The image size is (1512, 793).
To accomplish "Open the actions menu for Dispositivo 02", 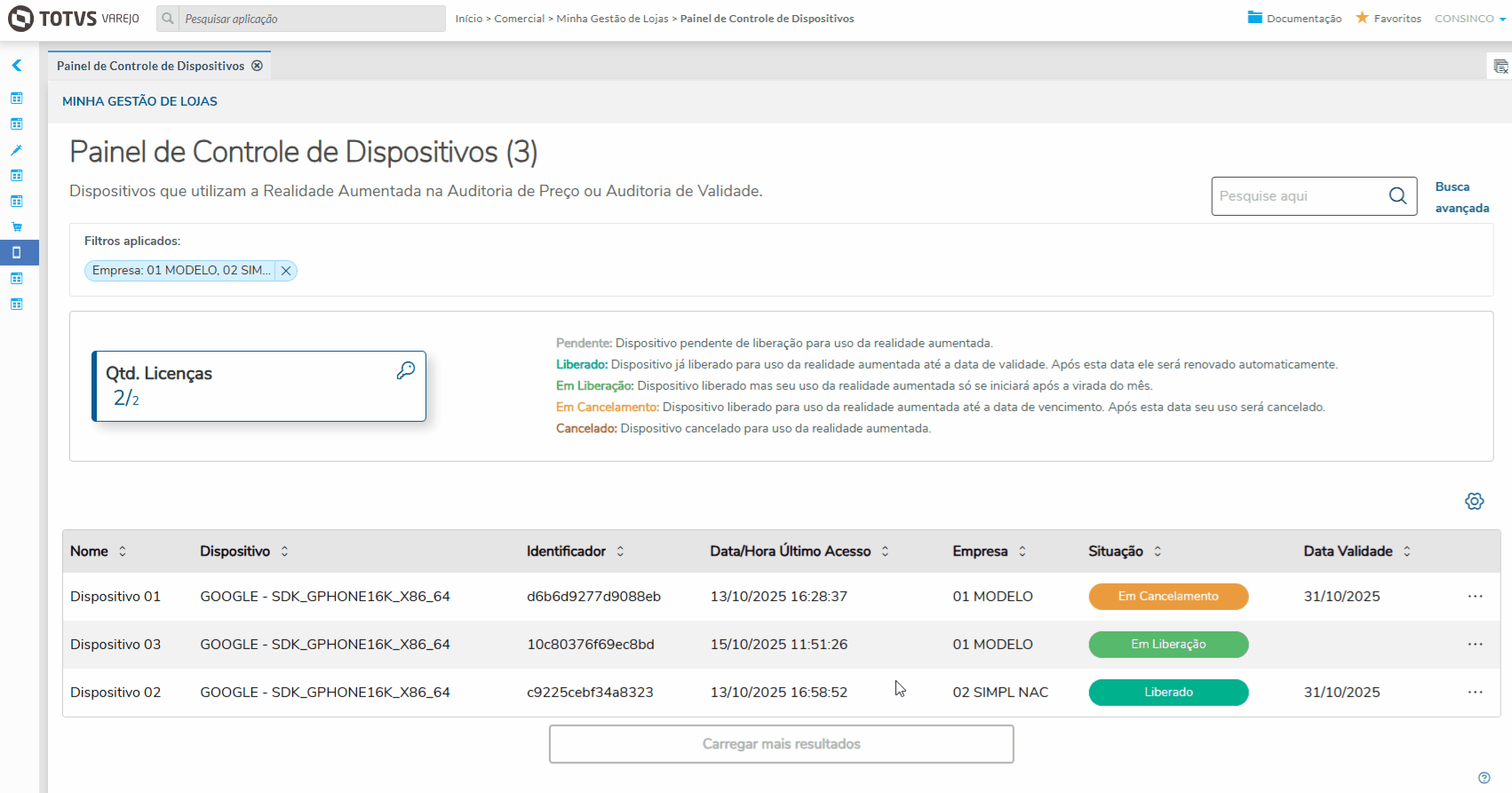I will [1476, 693].
